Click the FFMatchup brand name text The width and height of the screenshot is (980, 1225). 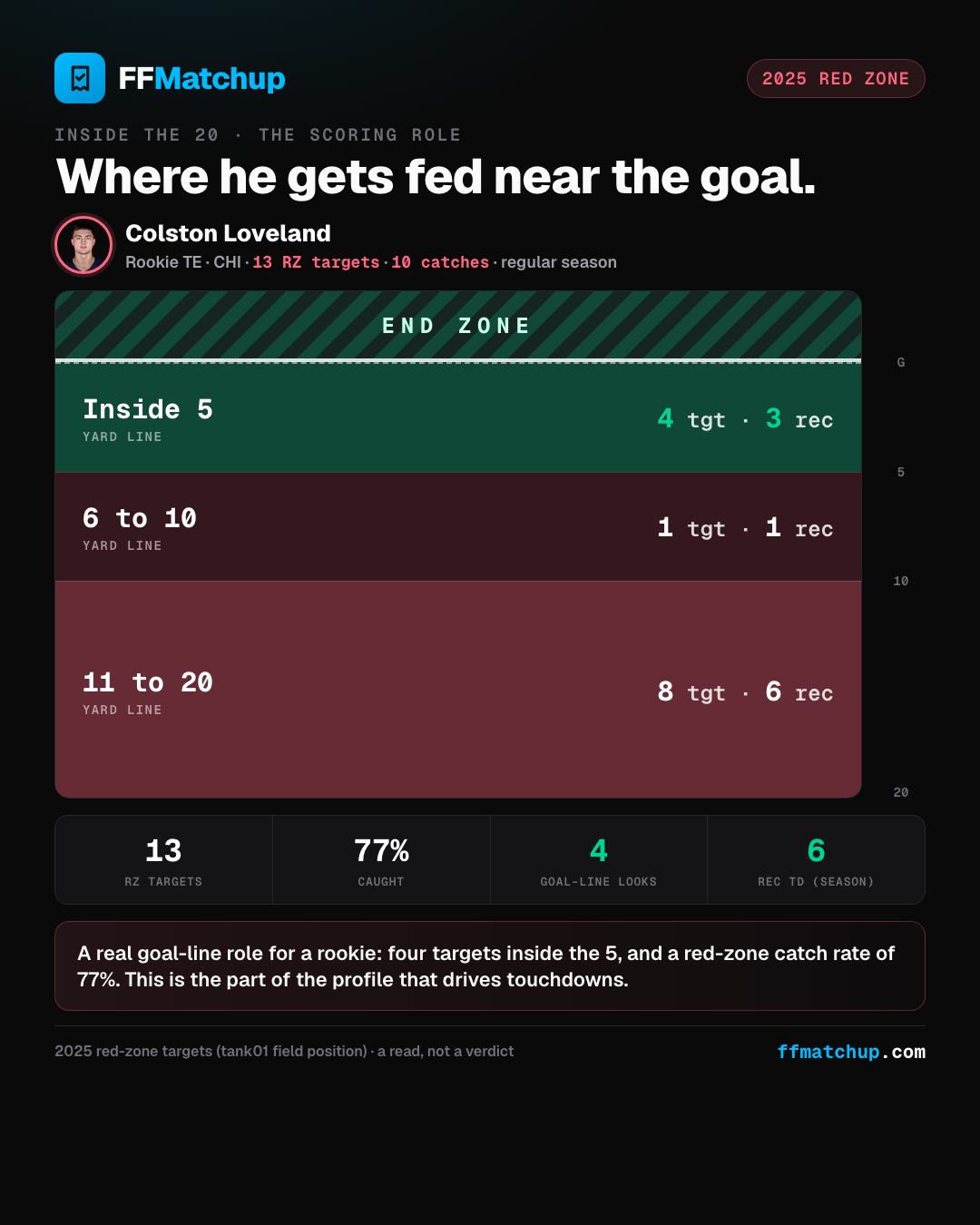point(201,79)
